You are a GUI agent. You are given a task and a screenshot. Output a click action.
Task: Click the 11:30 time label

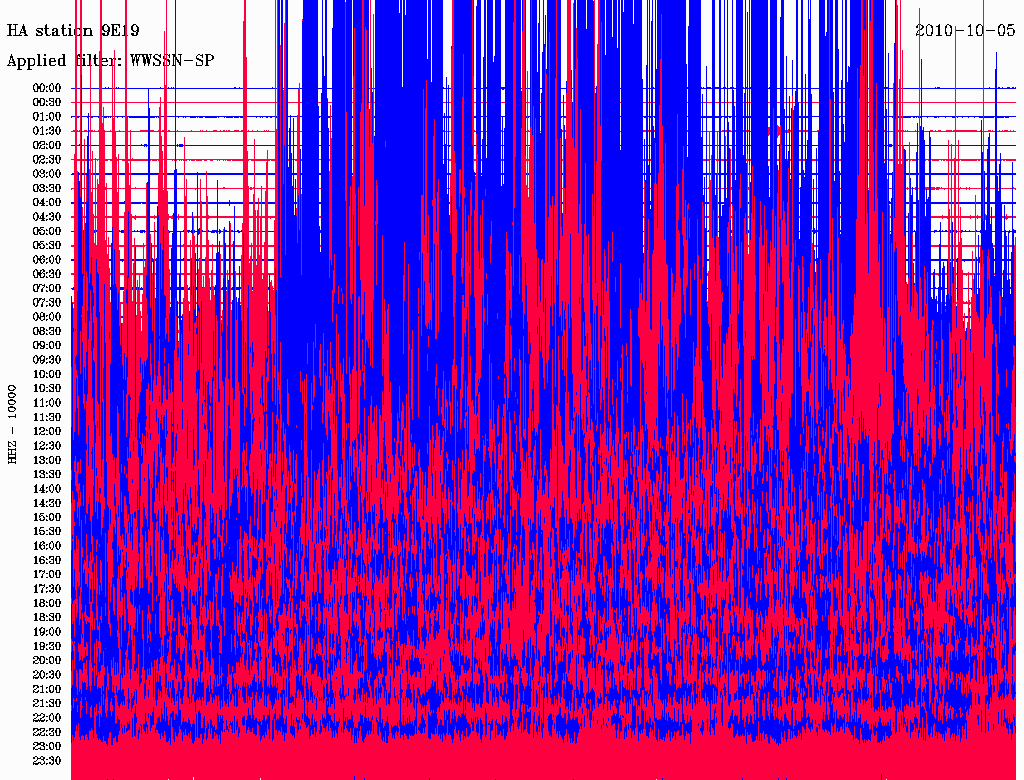tap(47, 417)
